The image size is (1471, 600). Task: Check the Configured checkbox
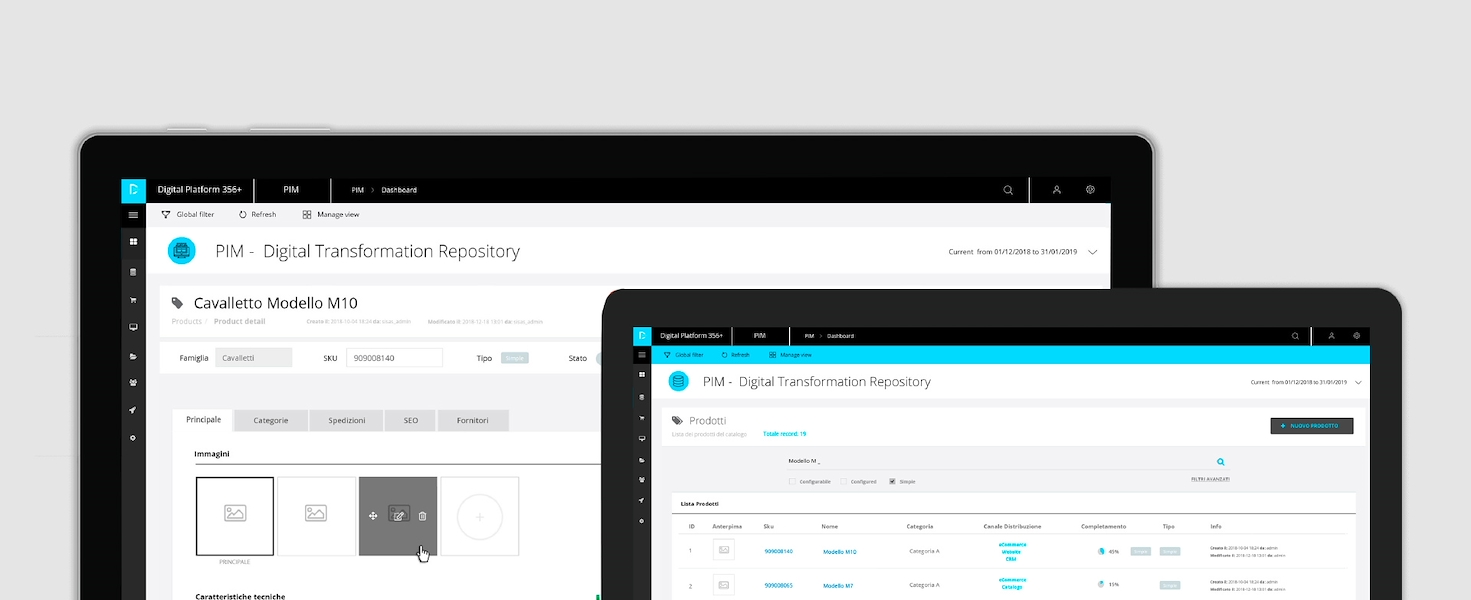[843, 482]
